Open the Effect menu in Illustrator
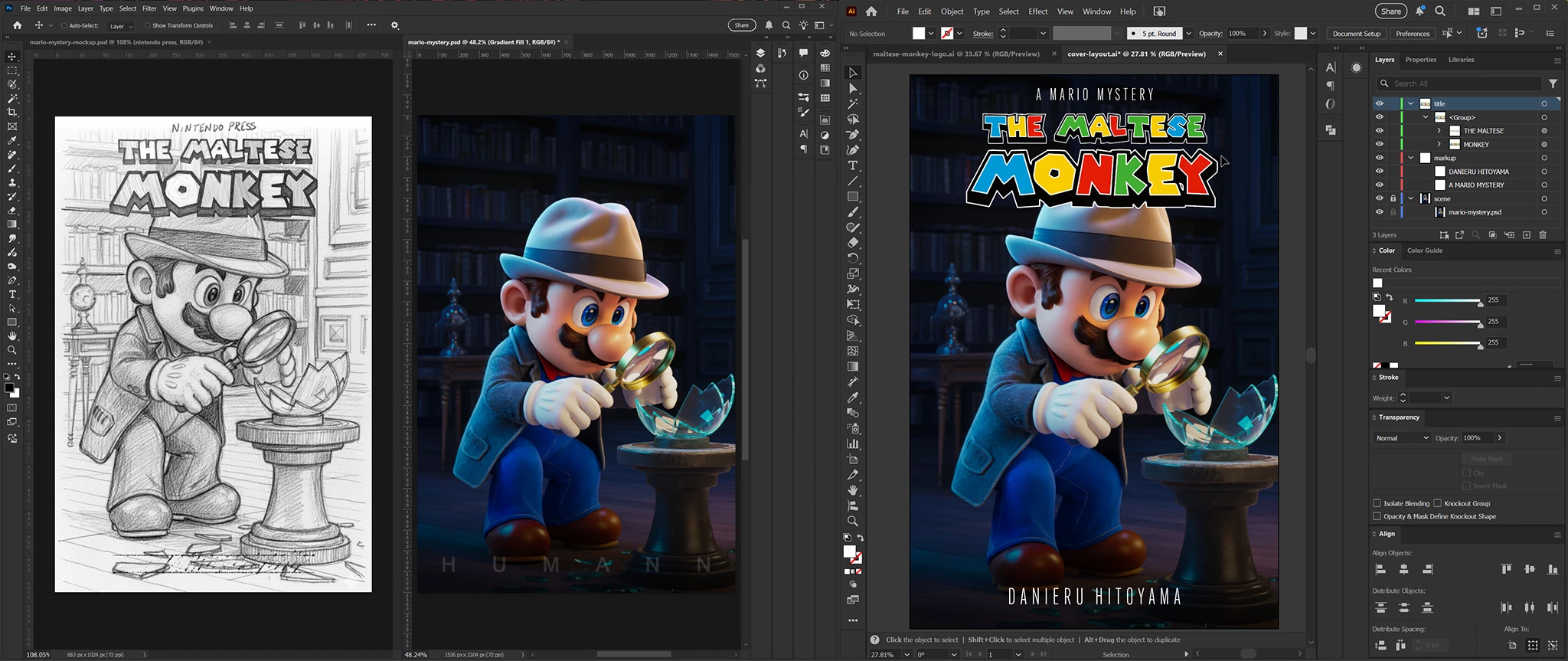The width and height of the screenshot is (1568, 661). pos(1037,11)
